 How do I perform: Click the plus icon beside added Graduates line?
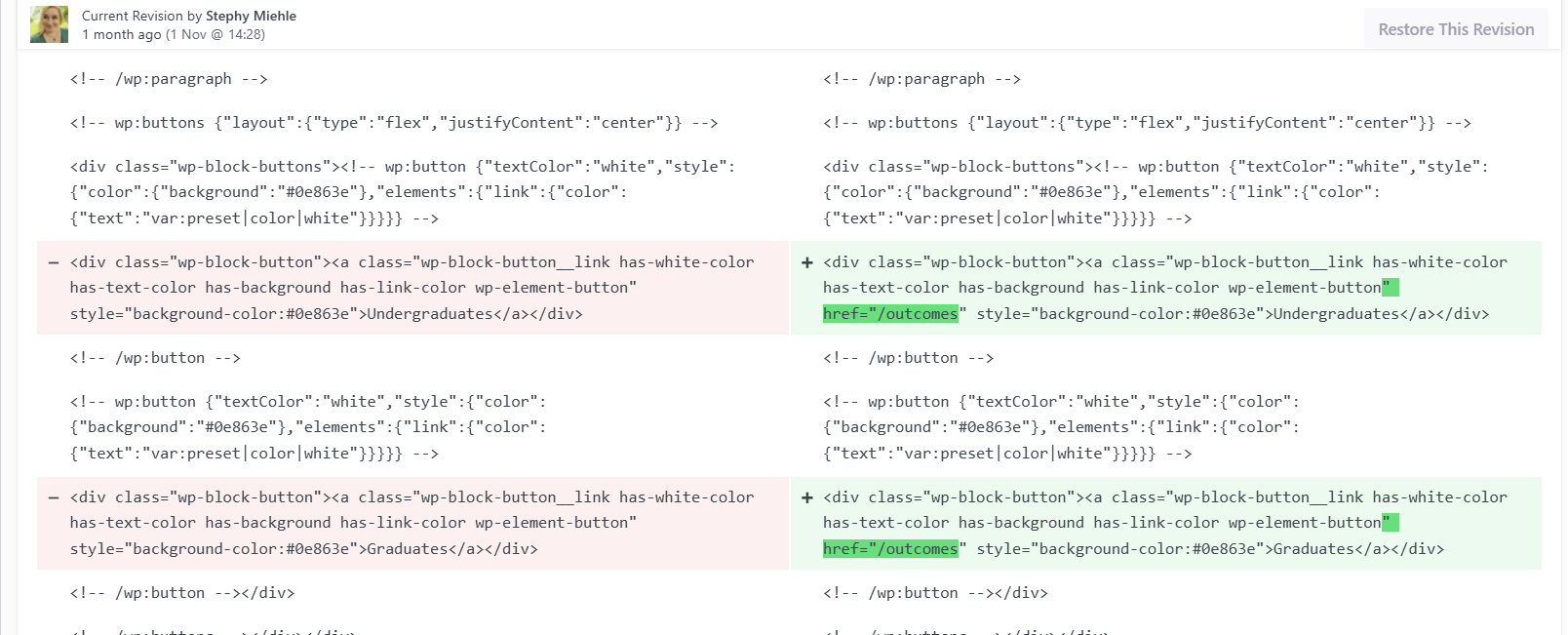[x=806, y=497]
